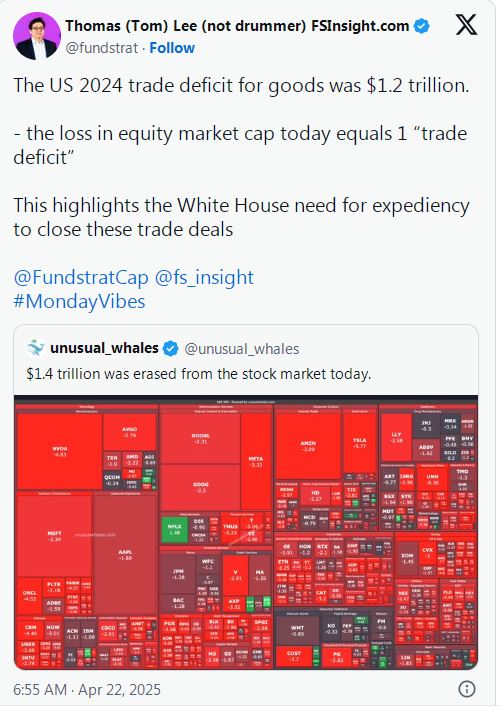Follow the @fundstrat account
Image resolution: width=500 pixels, height=709 pixels.
pos(172,48)
